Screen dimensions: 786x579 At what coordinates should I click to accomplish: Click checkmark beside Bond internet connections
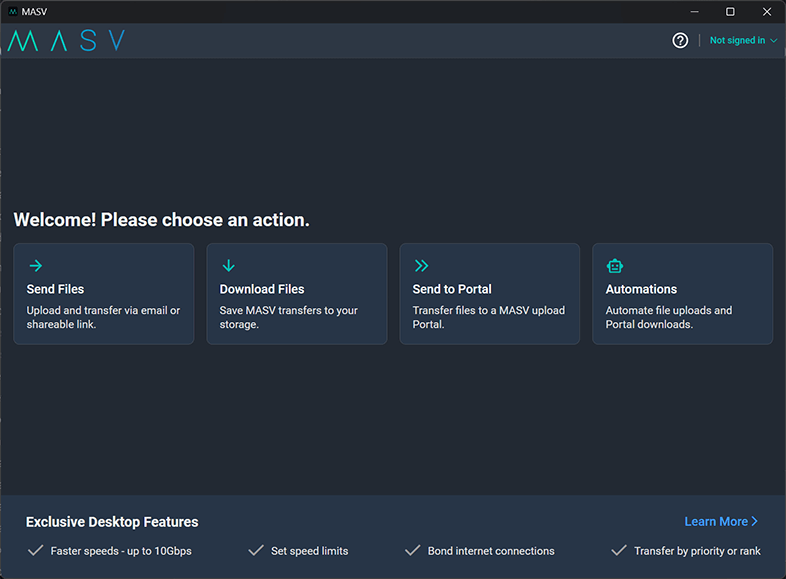coord(413,550)
